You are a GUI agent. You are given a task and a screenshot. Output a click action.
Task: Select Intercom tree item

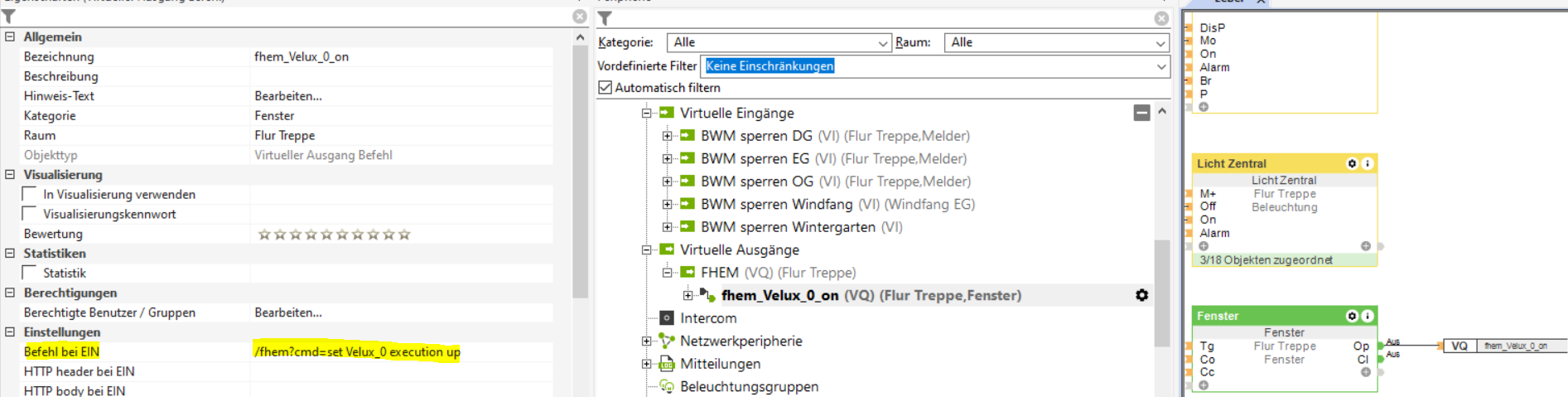click(x=708, y=317)
